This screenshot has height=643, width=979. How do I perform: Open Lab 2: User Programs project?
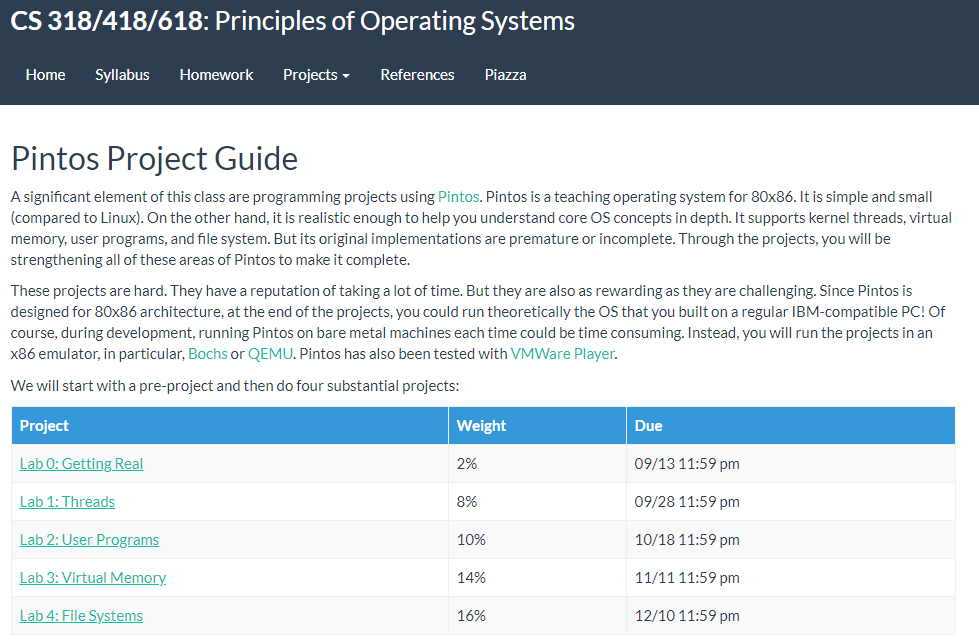click(89, 540)
